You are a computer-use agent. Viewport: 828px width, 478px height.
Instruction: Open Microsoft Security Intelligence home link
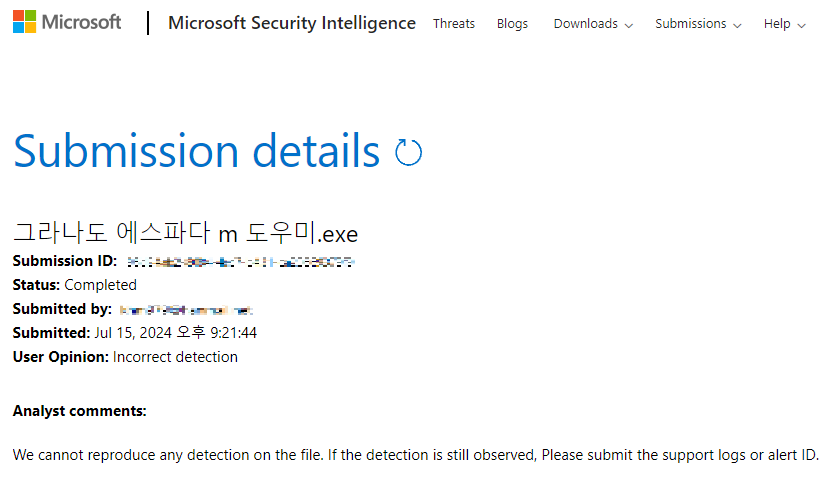292,23
